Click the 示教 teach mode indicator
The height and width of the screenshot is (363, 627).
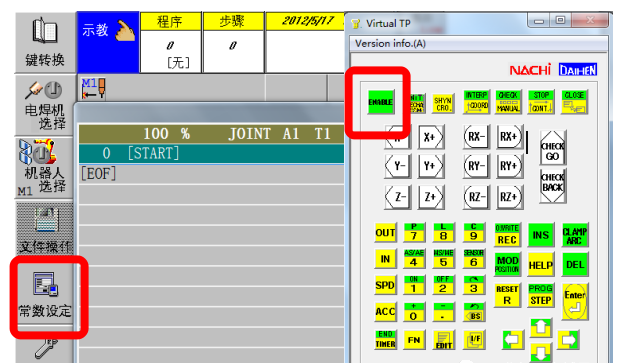pyautogui.click(x=108, y=42)
